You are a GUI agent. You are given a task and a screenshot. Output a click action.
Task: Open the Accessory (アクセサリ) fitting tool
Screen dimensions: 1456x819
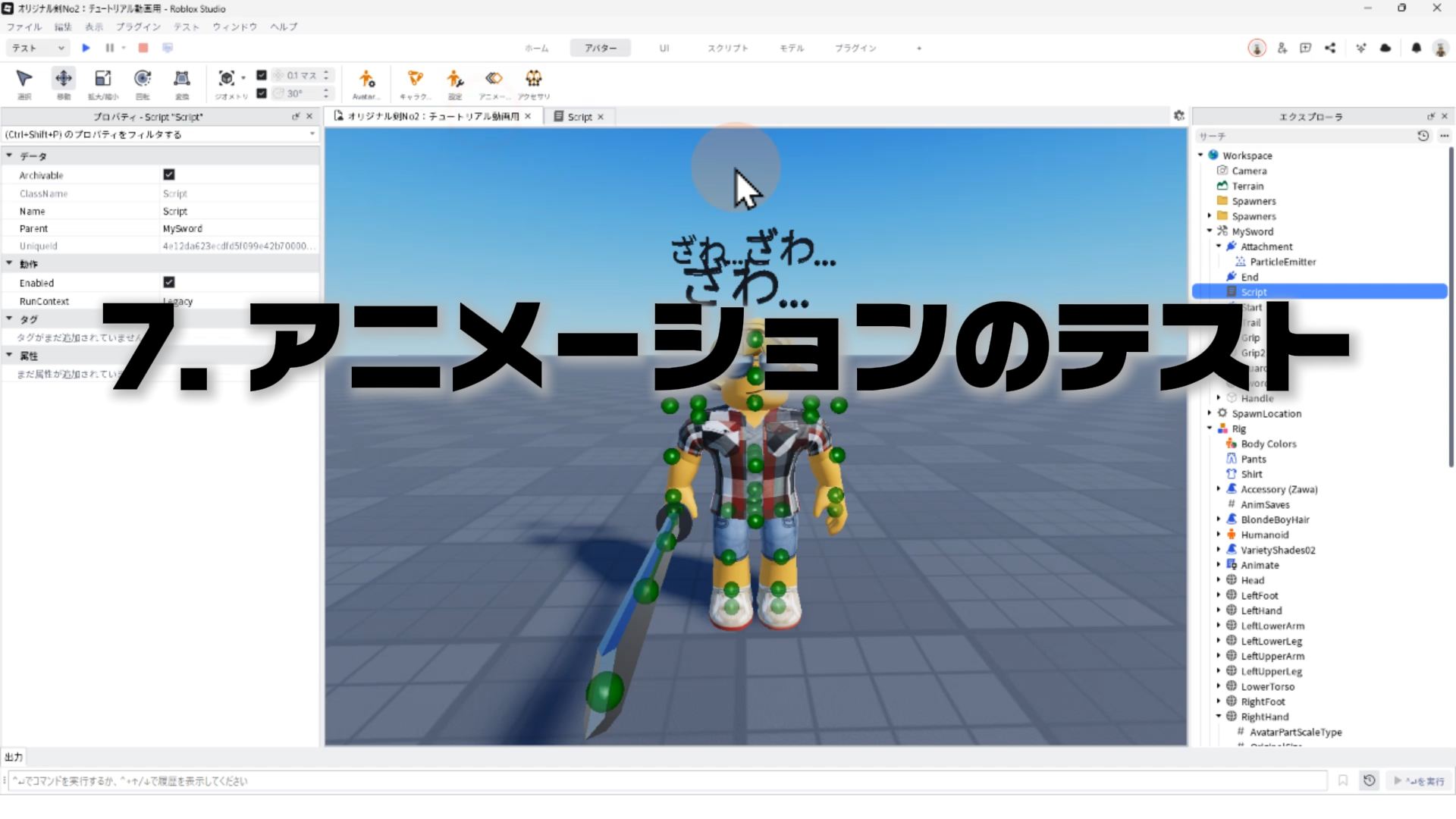click(x=534, y=79)
